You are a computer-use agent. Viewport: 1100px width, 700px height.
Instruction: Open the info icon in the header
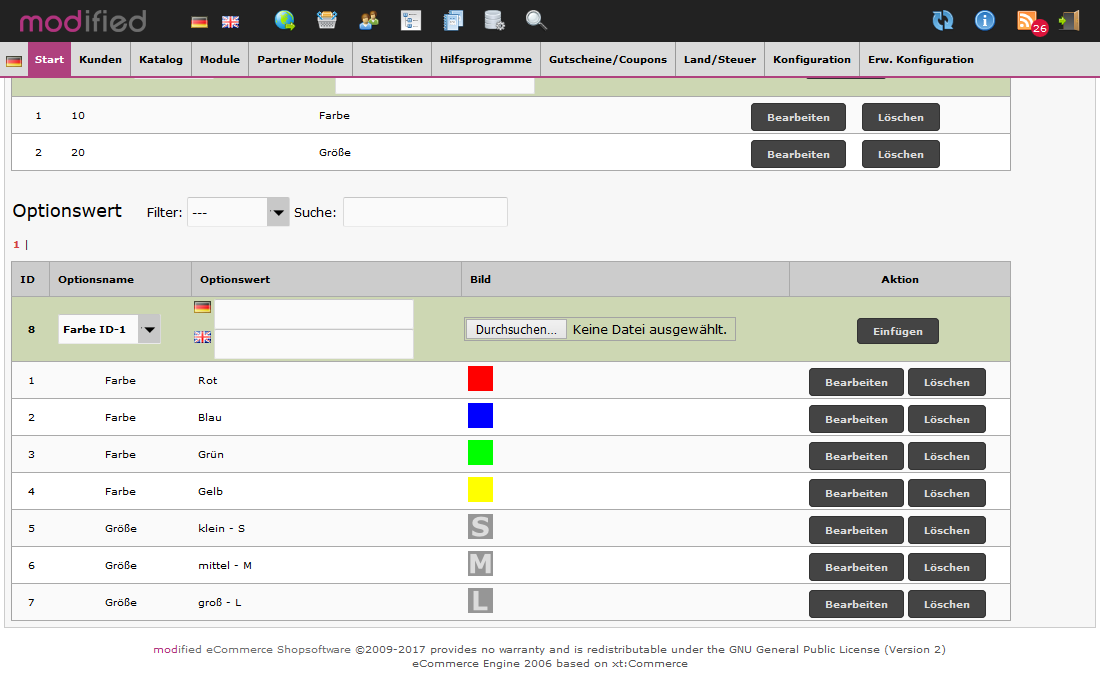(x=984, y=20)
